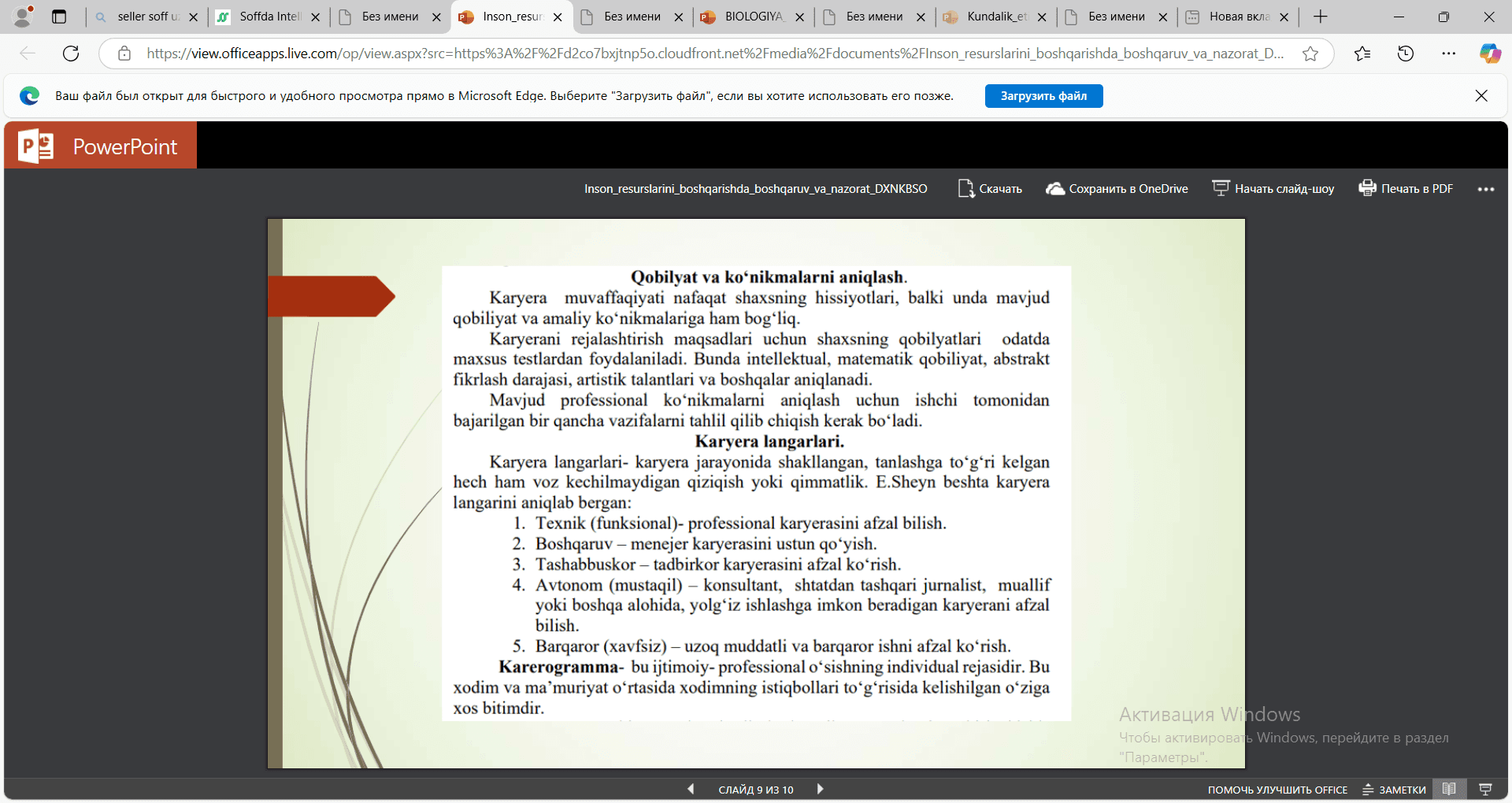
Task: Open the favorites list icon
Action: [x=1362, y=54]
